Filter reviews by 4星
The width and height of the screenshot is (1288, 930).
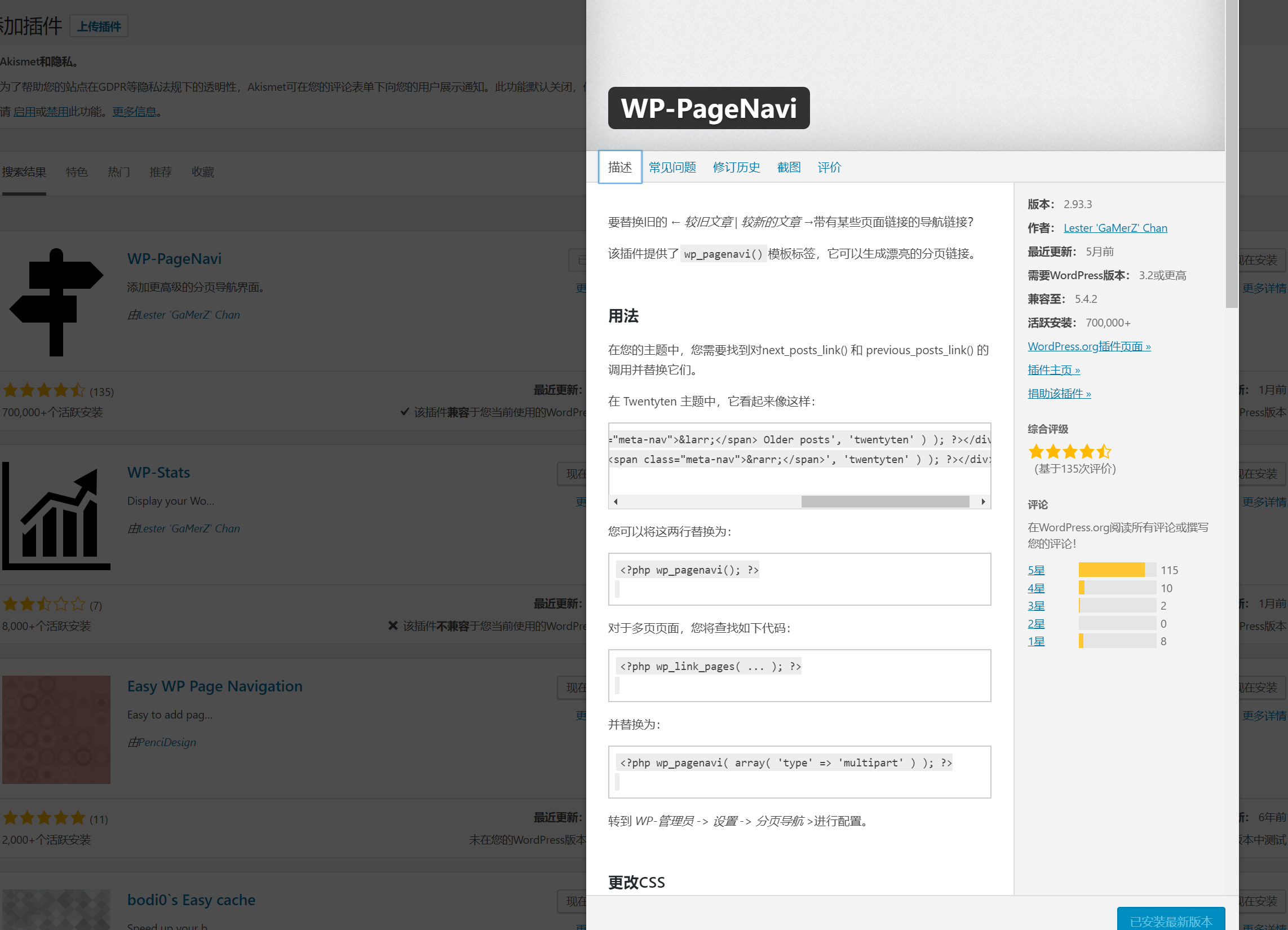click(x=1037, y=588)
